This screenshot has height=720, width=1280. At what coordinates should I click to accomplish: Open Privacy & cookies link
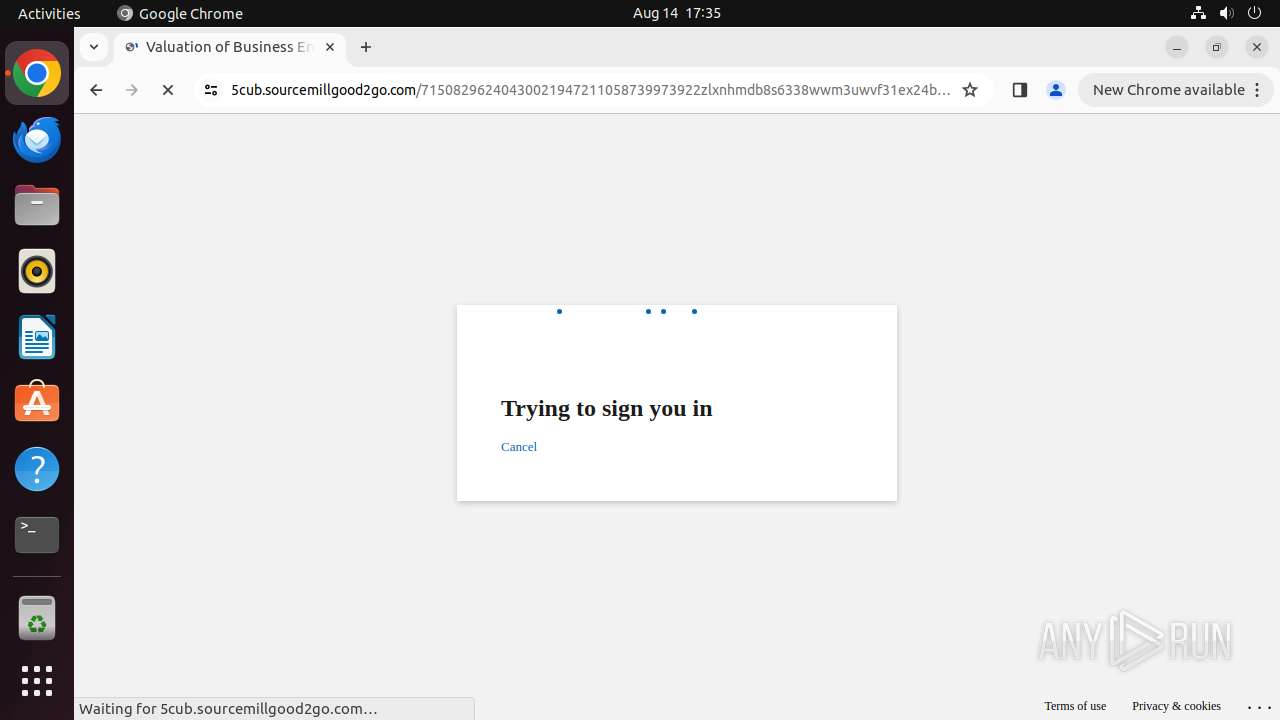coord(1176,706)
